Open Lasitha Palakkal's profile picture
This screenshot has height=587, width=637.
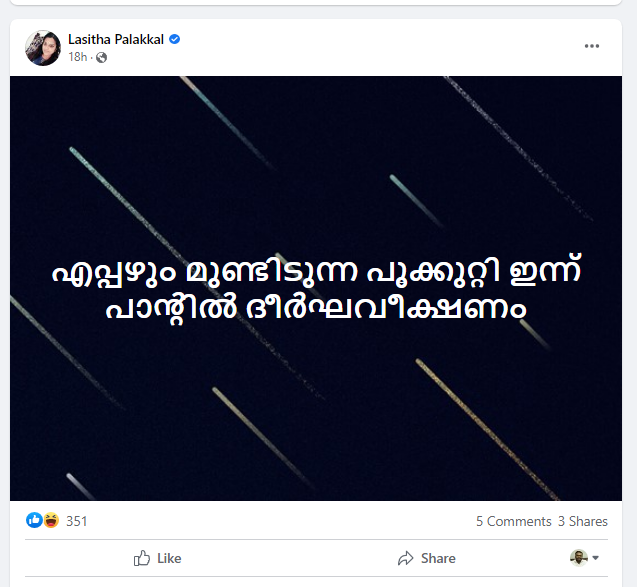coord(43,48)
